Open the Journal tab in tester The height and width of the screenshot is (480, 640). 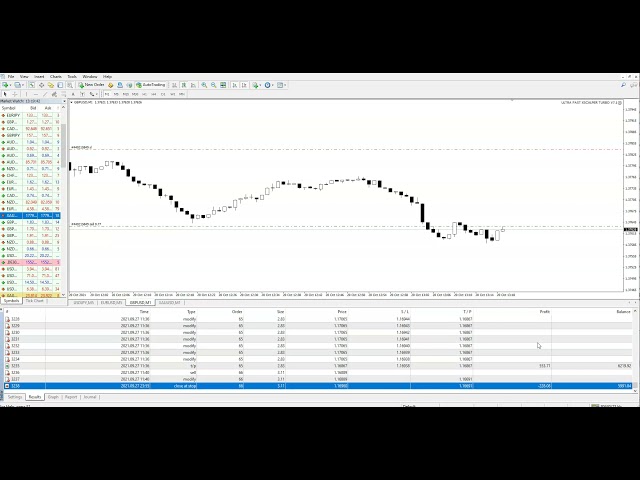tap(91, 397)
